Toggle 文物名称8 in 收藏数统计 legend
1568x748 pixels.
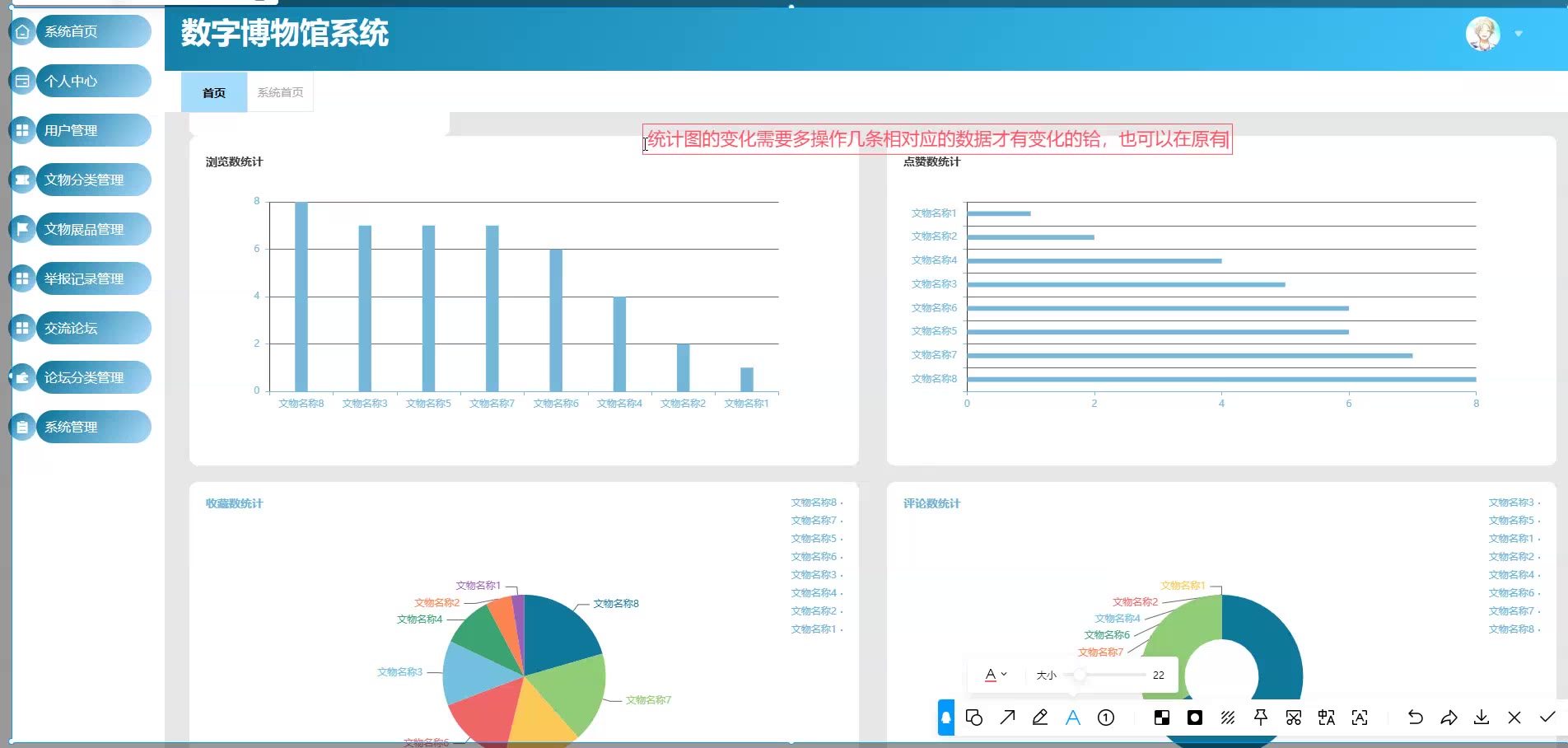[x=817, y=503]
